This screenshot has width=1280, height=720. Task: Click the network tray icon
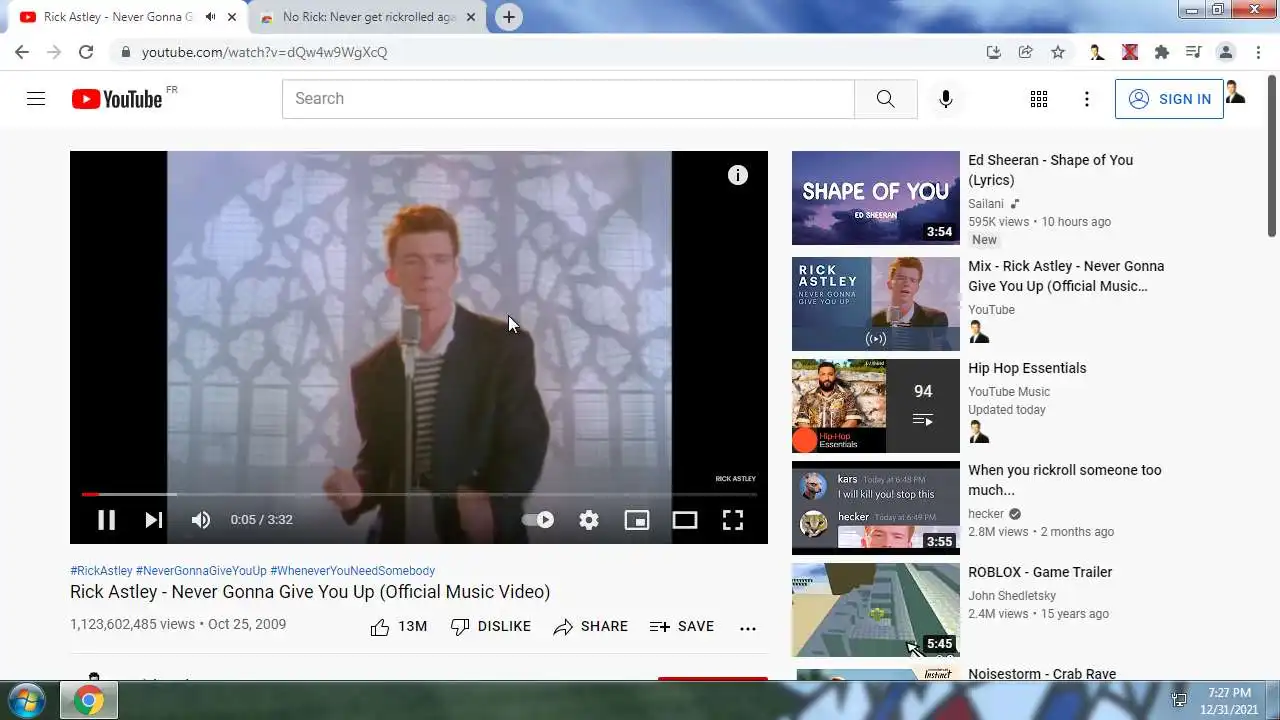pyautogui.click(x=1180, y=700)
